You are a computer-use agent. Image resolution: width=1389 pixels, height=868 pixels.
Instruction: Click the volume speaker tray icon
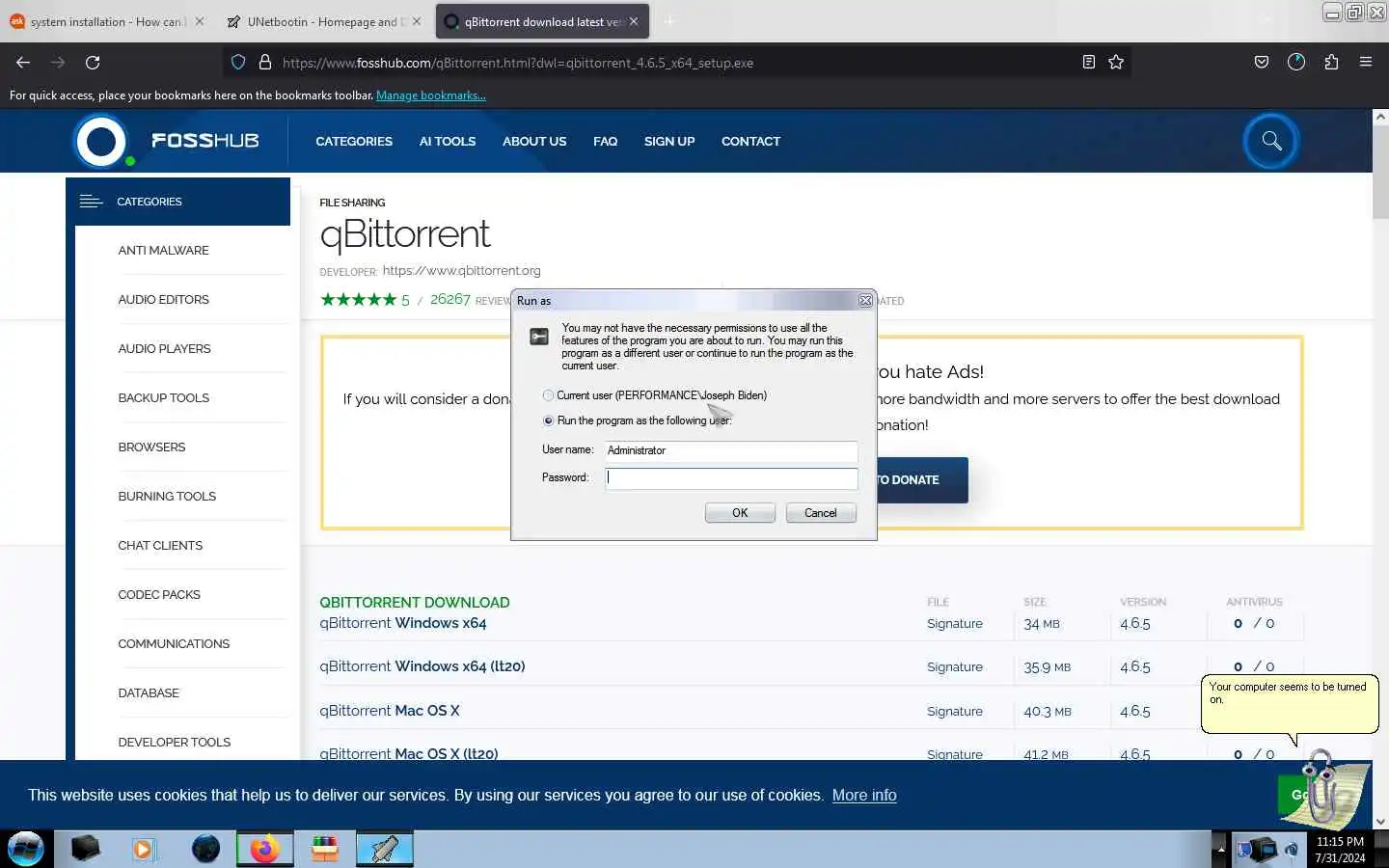(x=1292, y=850)
